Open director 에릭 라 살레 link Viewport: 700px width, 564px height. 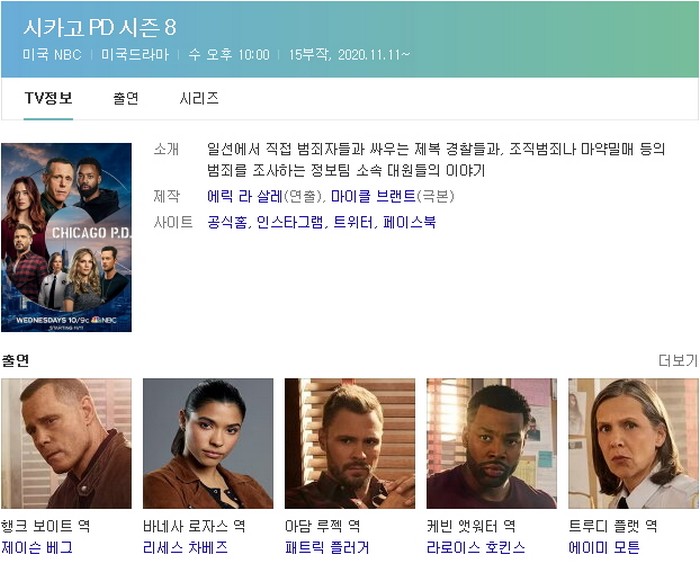click(245, 196)
